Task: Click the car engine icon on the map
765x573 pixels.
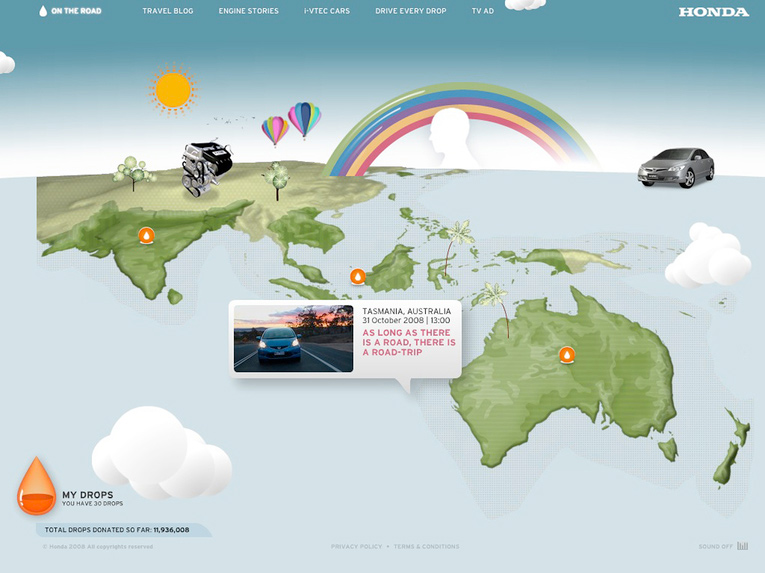Action: click(206, 168)
